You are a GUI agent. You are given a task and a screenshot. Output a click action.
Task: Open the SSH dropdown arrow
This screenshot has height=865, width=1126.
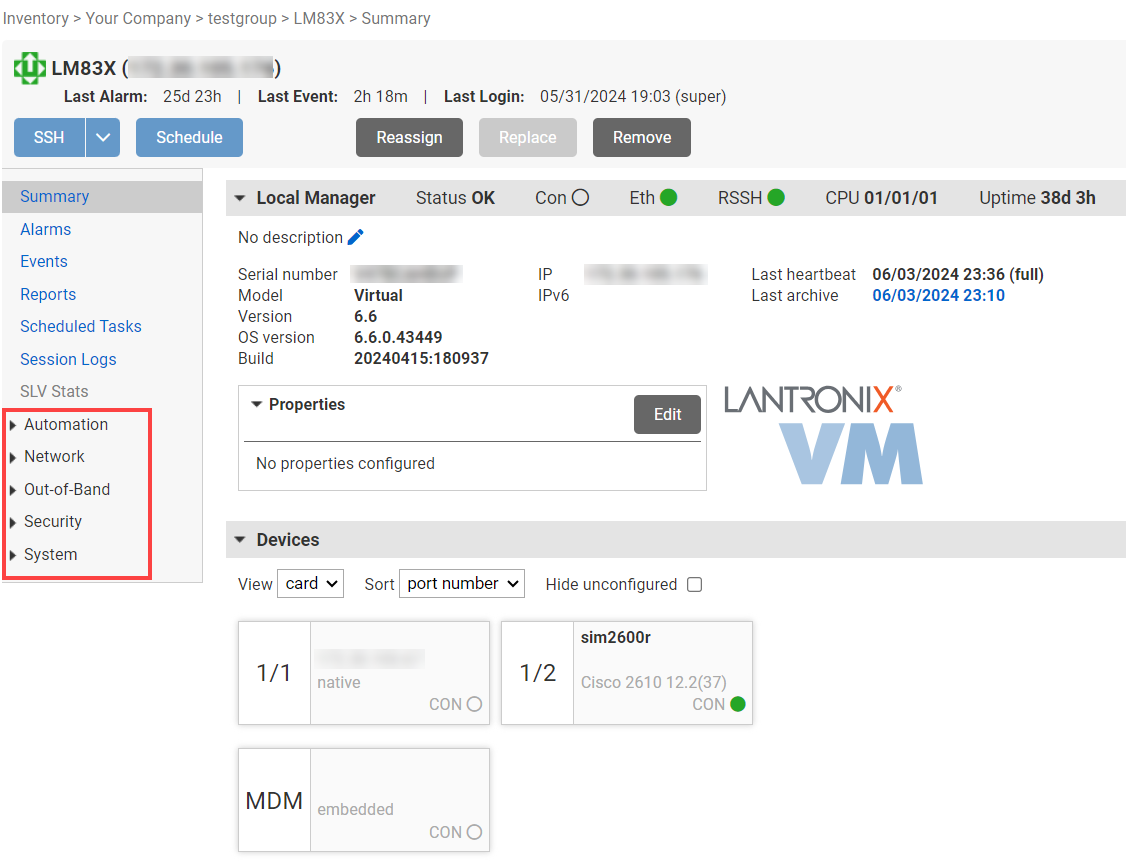click(x=103, y=137)
